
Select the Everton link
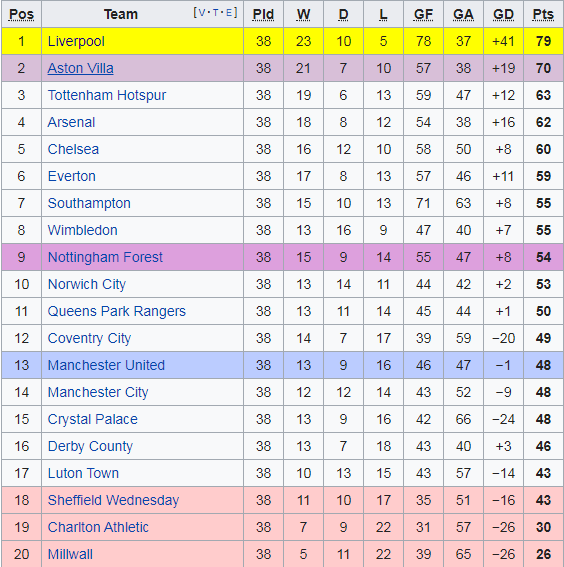72,176
